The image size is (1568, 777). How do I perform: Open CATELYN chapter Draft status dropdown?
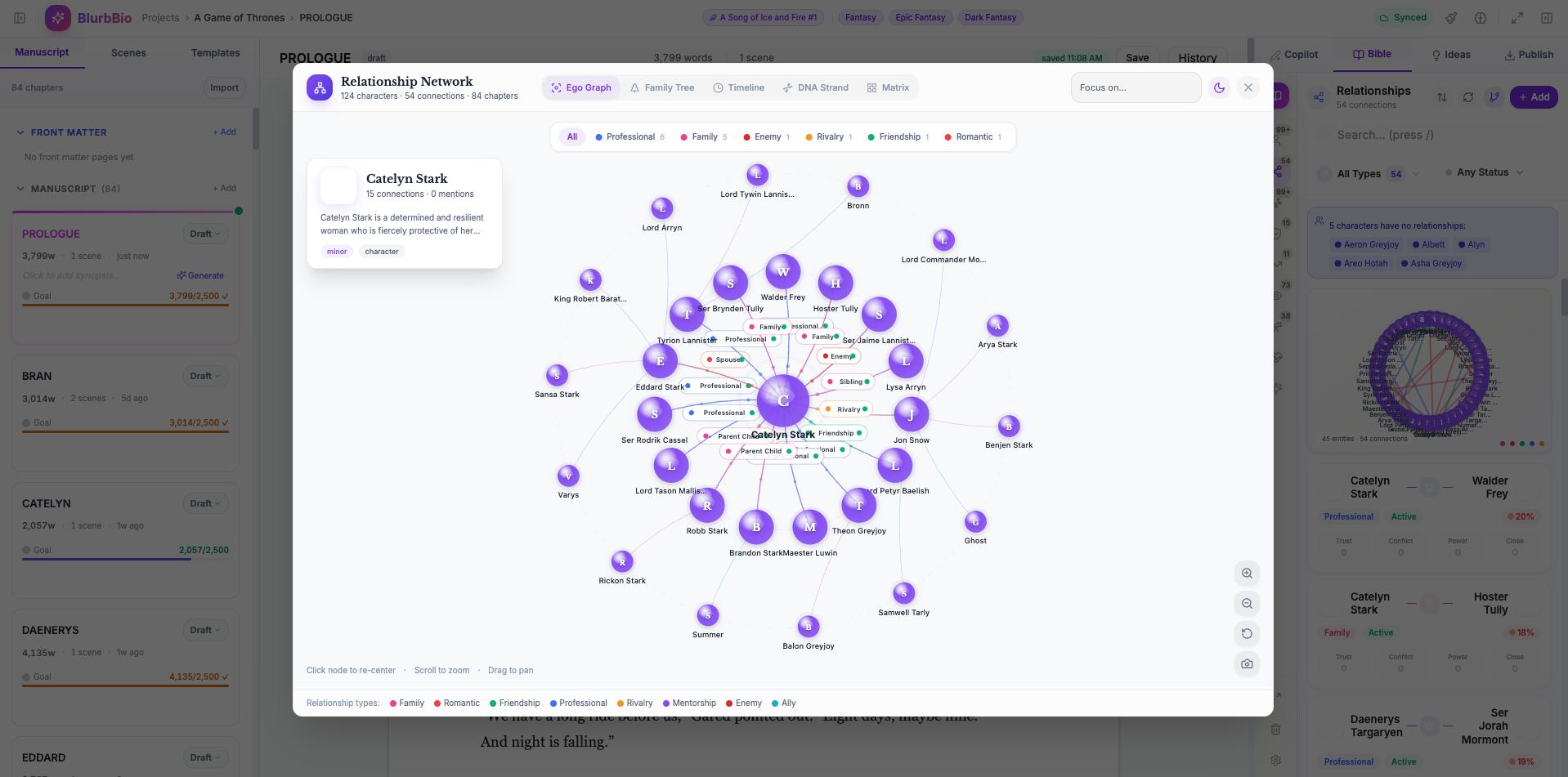pyautogui.click(x=205, y=503)
